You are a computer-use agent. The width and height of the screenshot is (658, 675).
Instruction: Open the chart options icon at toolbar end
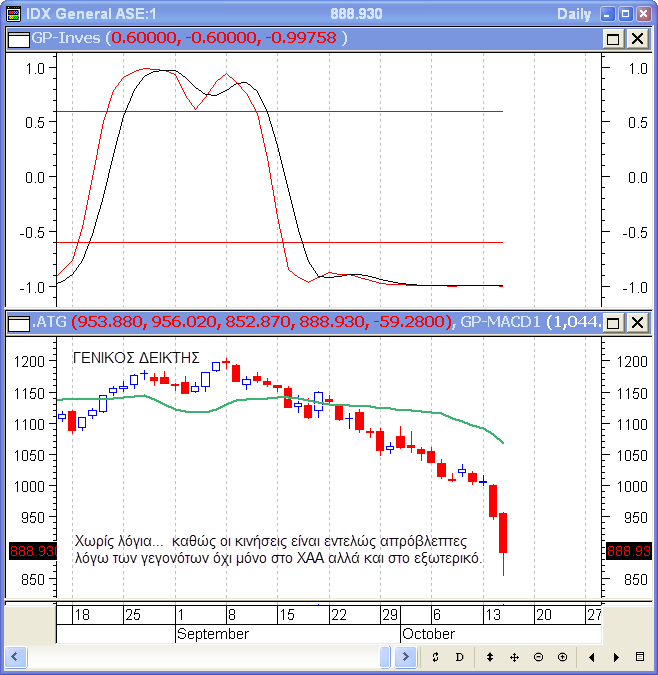(x=640, y=657)
